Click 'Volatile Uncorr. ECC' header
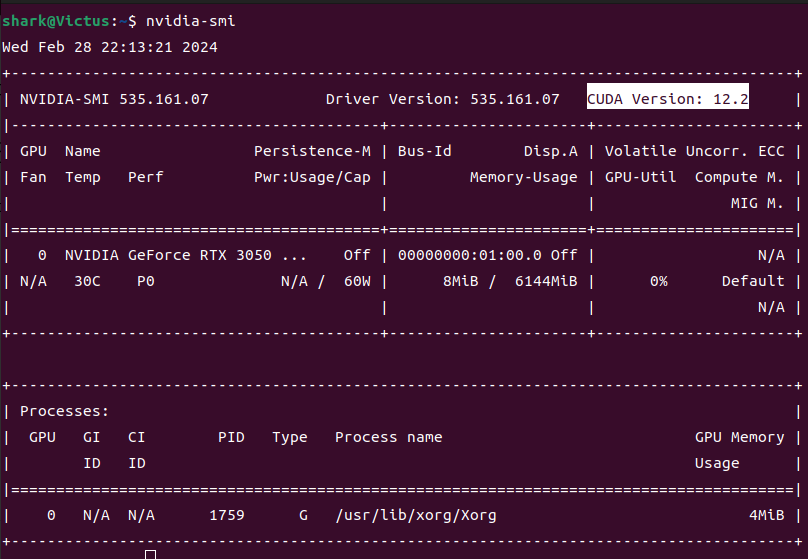This screenshot has width=808, height=559. [695, 151]
